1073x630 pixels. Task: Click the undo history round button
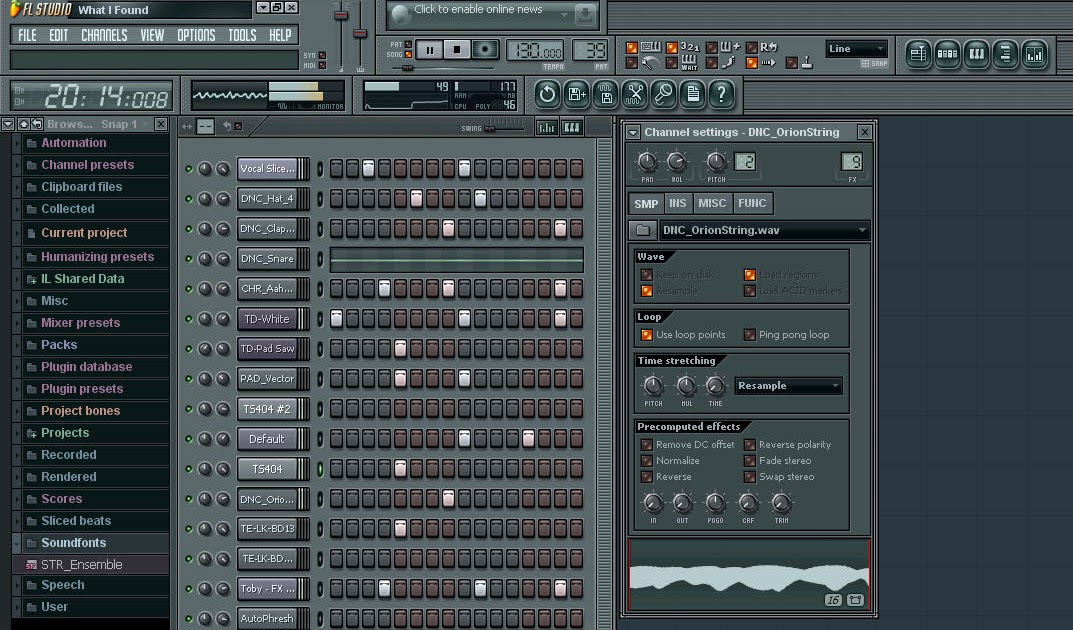tap(547, 94)
